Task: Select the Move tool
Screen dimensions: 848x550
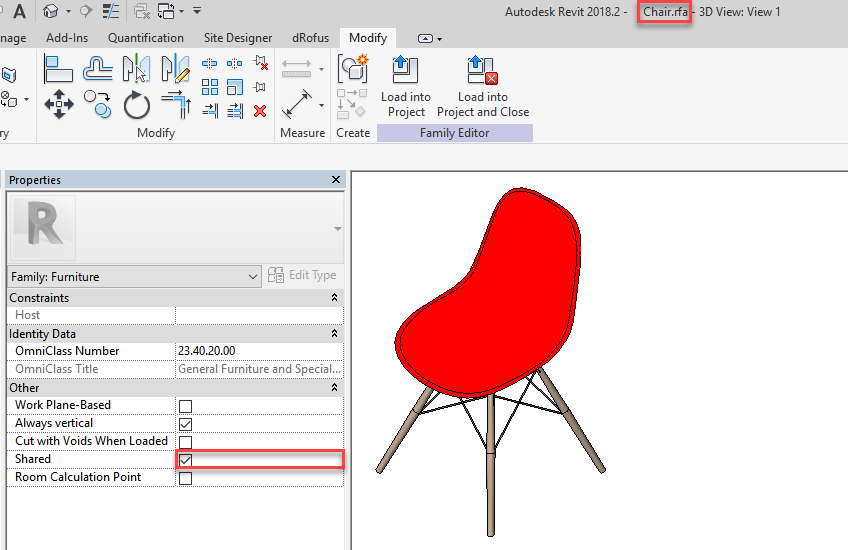Action: pos(59,104)
